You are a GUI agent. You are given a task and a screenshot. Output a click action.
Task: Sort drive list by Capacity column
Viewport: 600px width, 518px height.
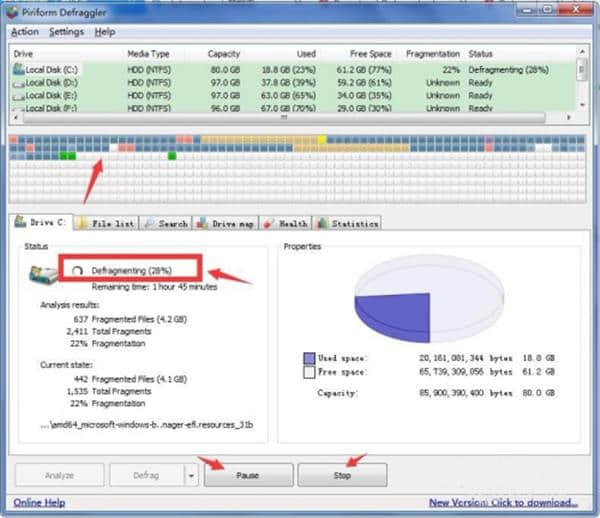tap(223, 53)
